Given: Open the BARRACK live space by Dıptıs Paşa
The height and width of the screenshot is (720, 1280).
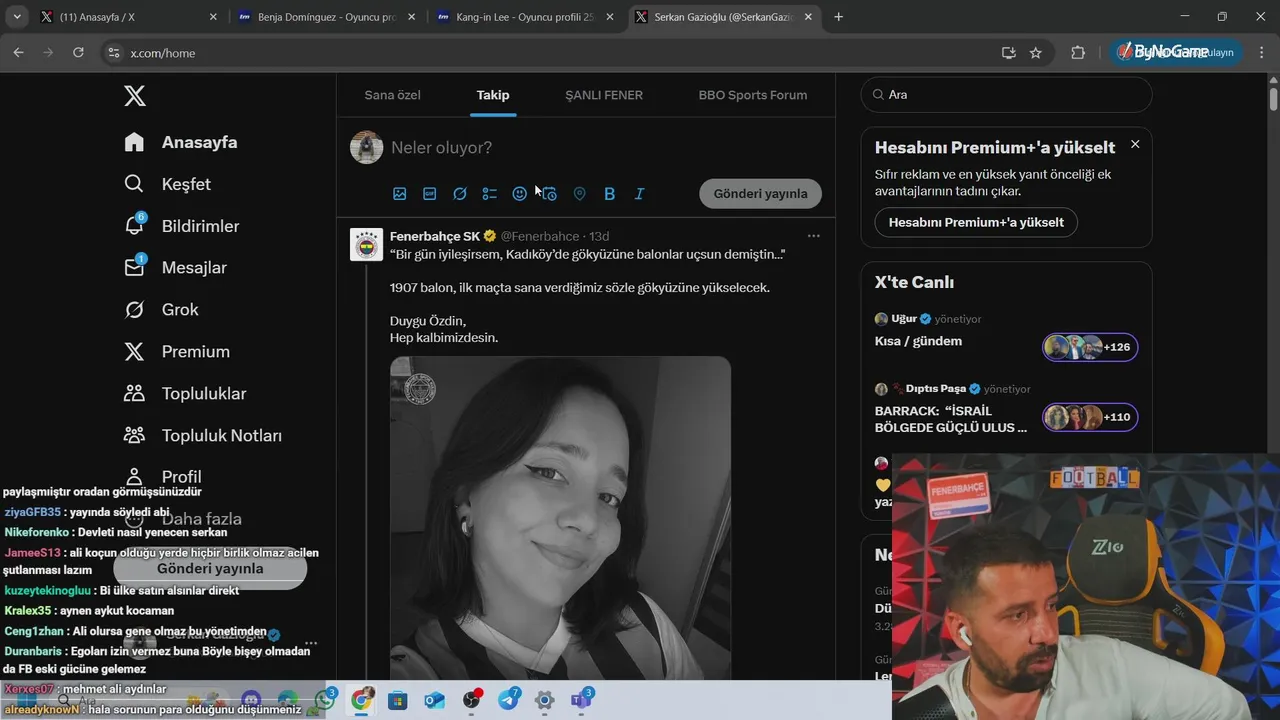Looking at the screenshot, I should click(951, 419).
